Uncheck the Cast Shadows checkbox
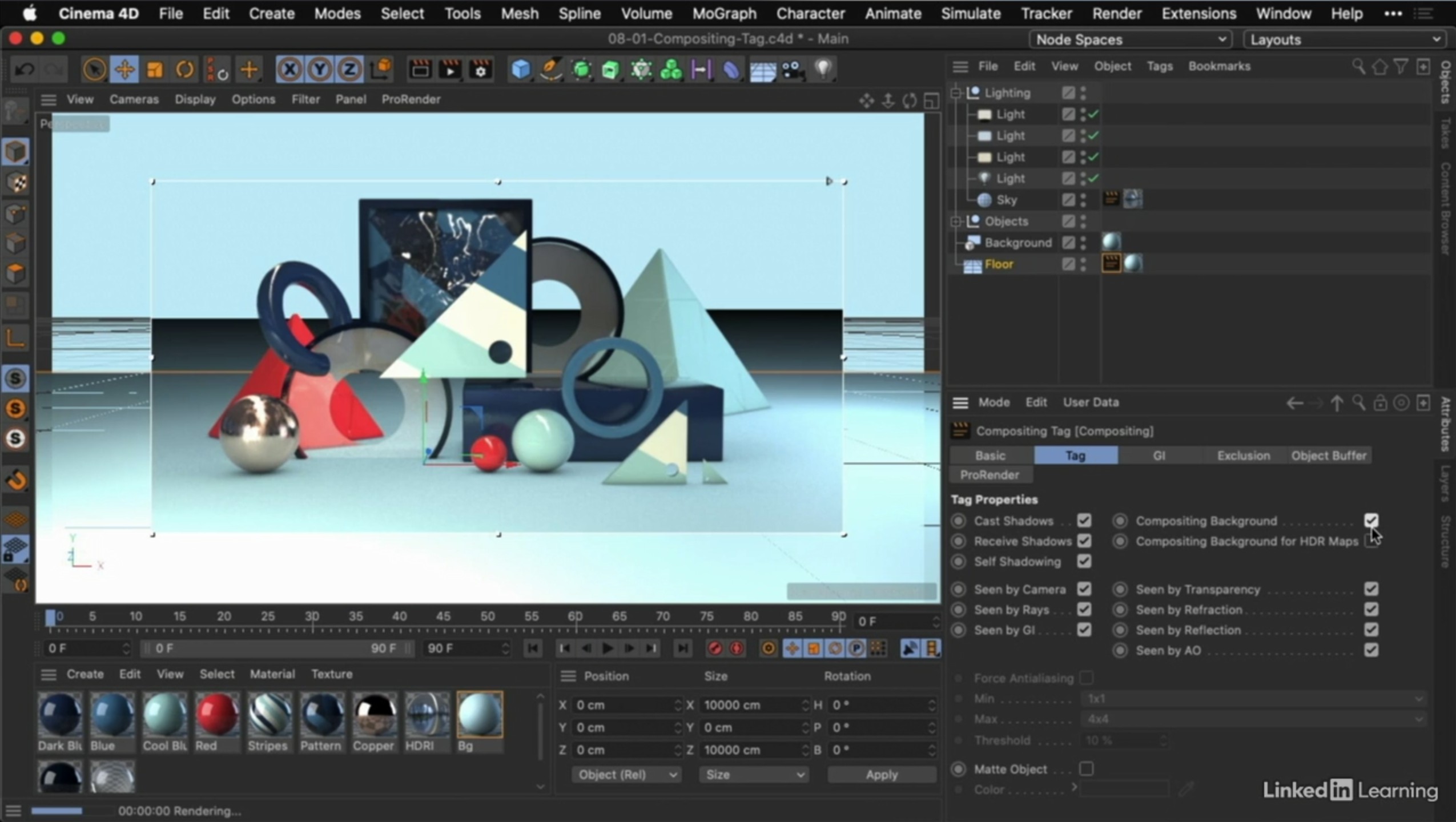Screen dimensions: 1456x822 [1084, 521]
